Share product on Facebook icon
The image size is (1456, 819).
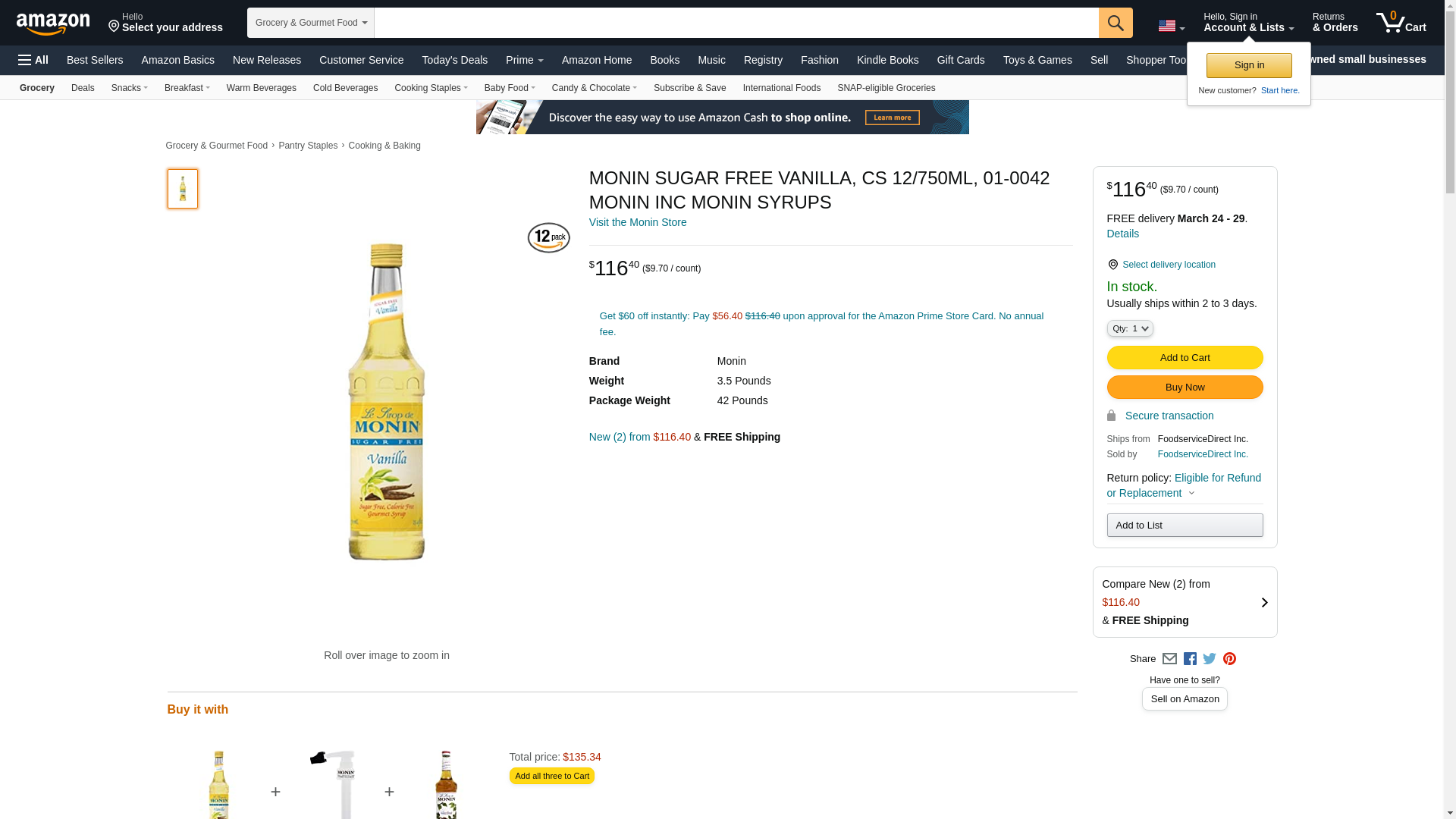pyautogui.click(x=1190, y=659)
